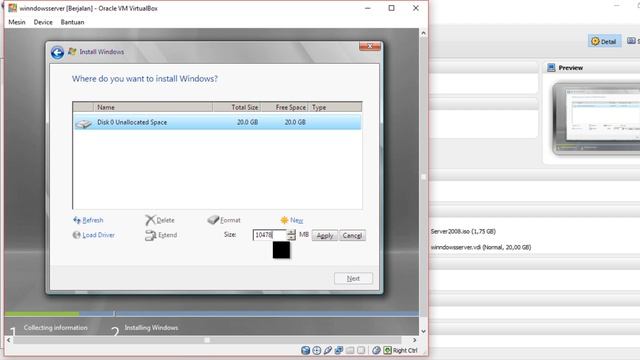640x360 pixels.
Task: Click the Format drive icon
Action: click(x=213, y=220)
